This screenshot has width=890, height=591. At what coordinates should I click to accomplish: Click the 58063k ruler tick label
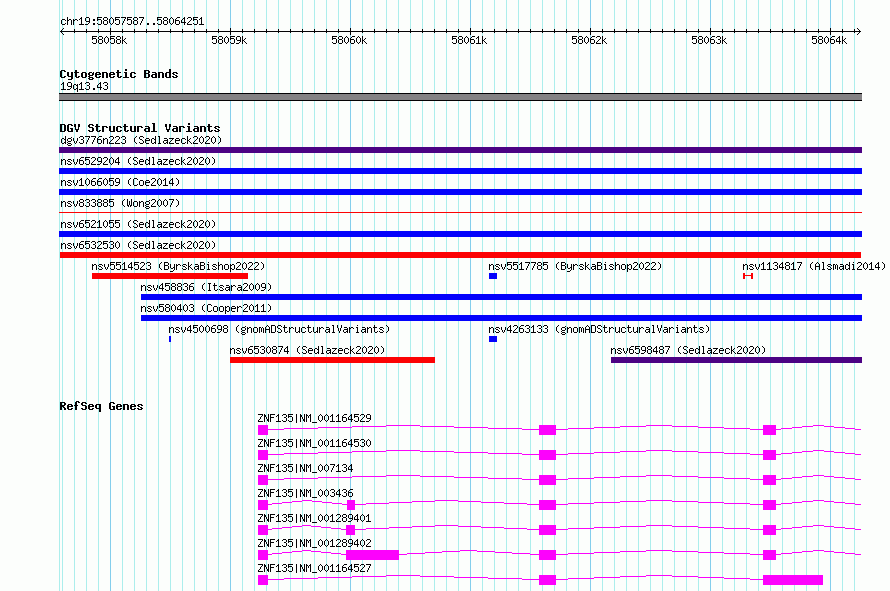pyautogui.click(x=709, y=40)
